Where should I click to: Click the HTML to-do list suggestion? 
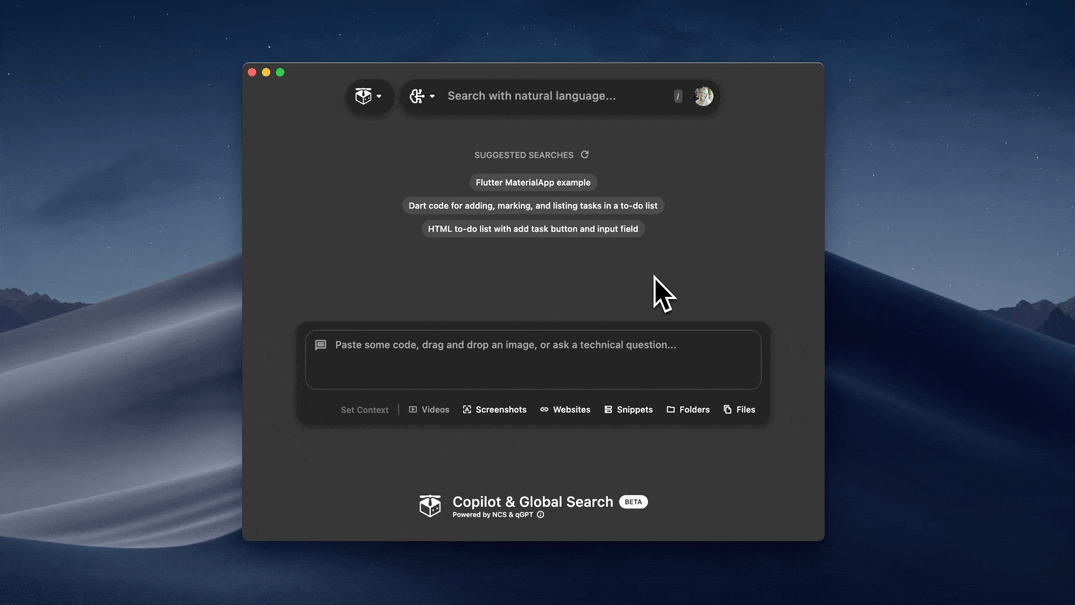point(533,228)
